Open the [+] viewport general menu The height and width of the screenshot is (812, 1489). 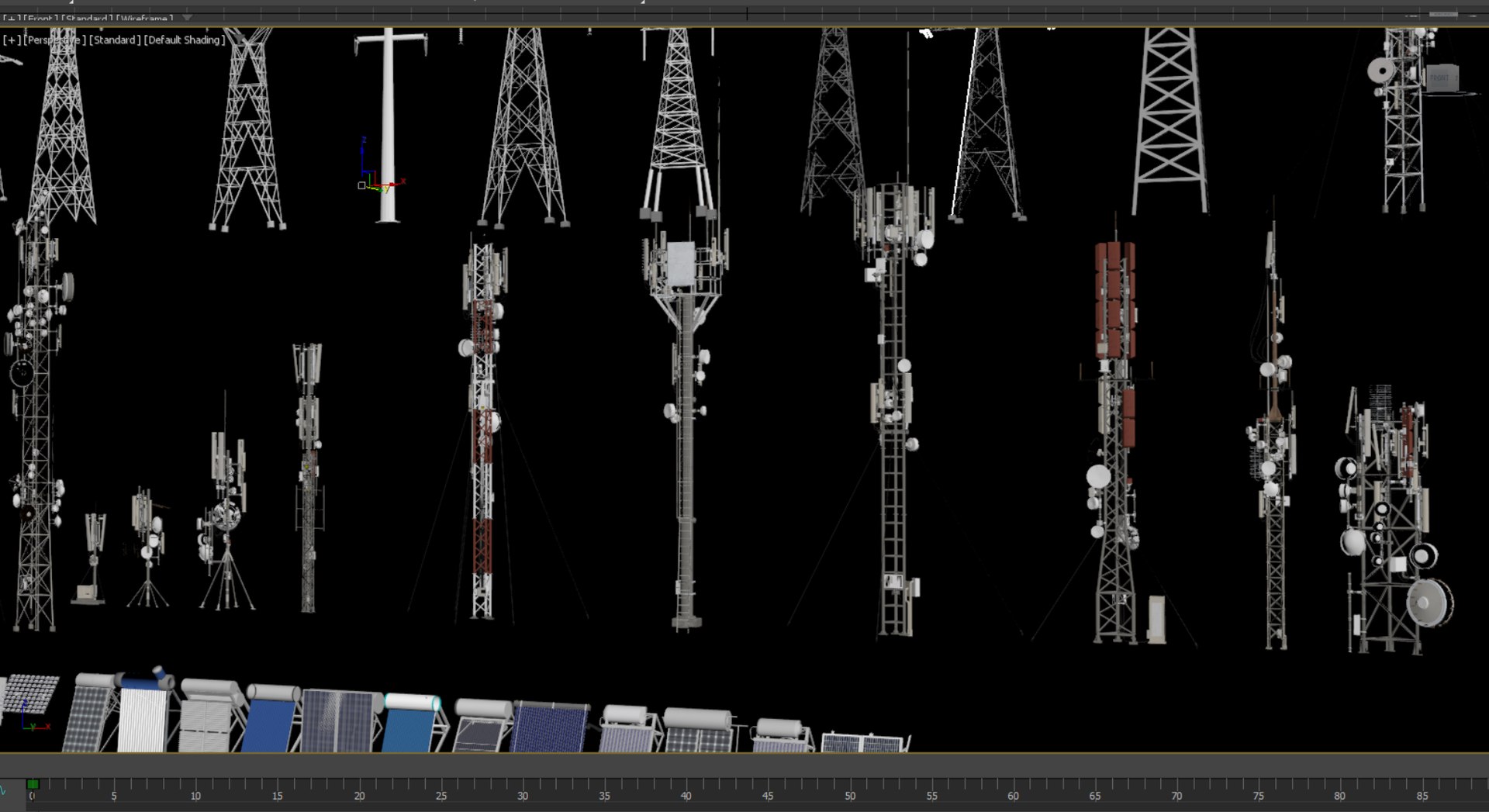(12, 40)
